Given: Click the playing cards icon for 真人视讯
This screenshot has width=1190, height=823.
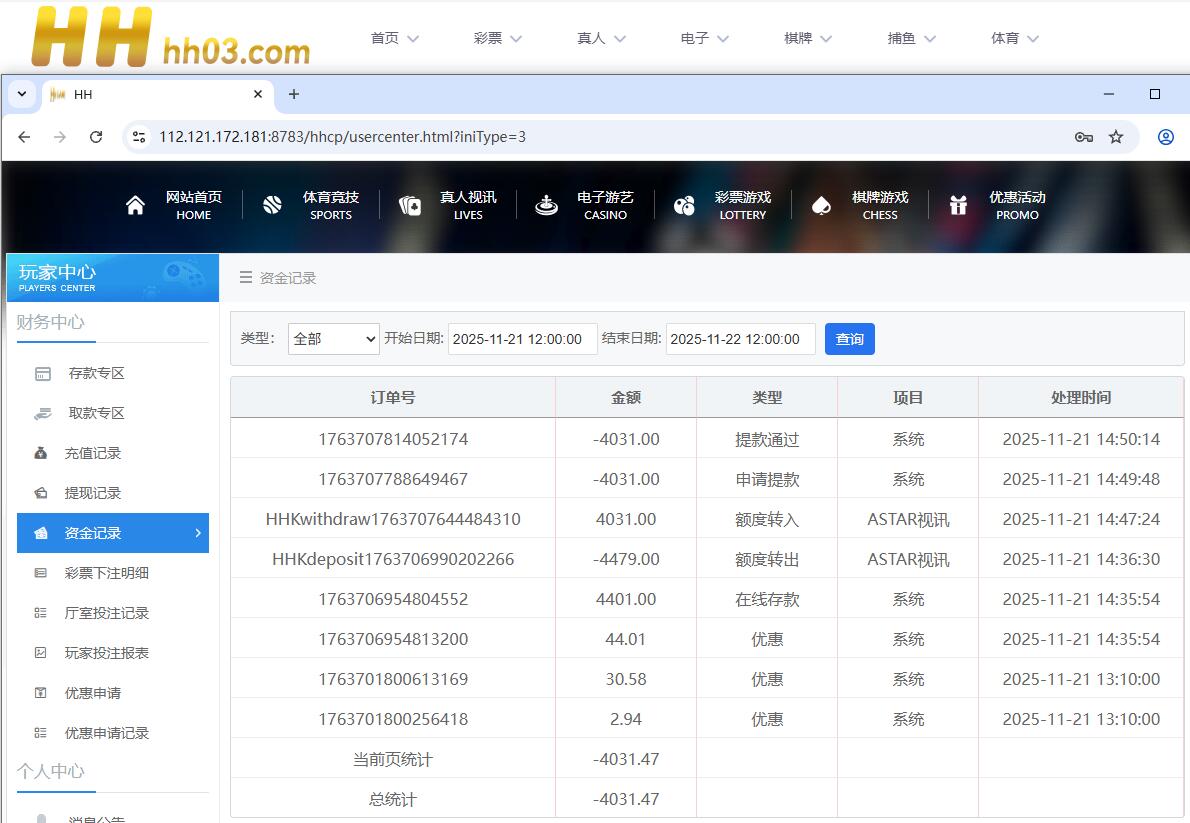Looking at the screenshot, I should coord(410,205).
